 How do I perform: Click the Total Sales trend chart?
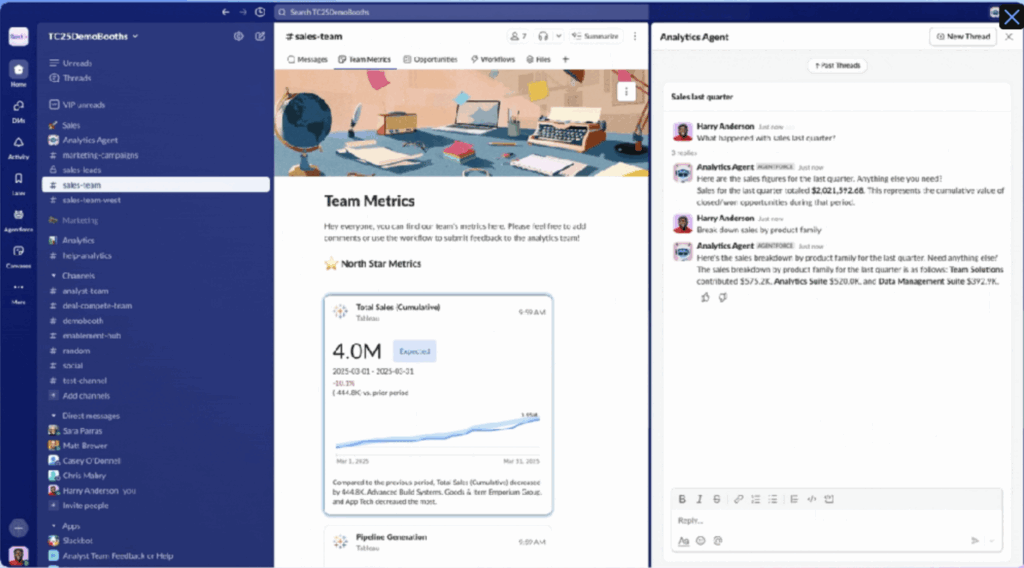point(437,432)
